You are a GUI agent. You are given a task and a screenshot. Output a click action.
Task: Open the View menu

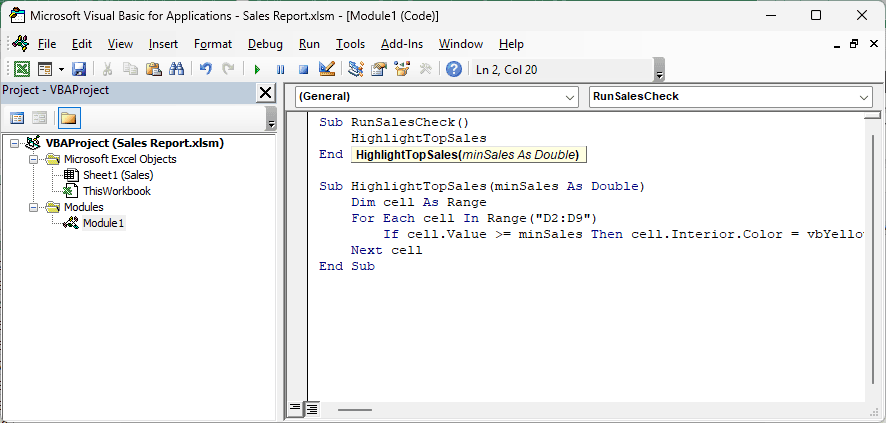pyautogui.click(x=120, y=44)
